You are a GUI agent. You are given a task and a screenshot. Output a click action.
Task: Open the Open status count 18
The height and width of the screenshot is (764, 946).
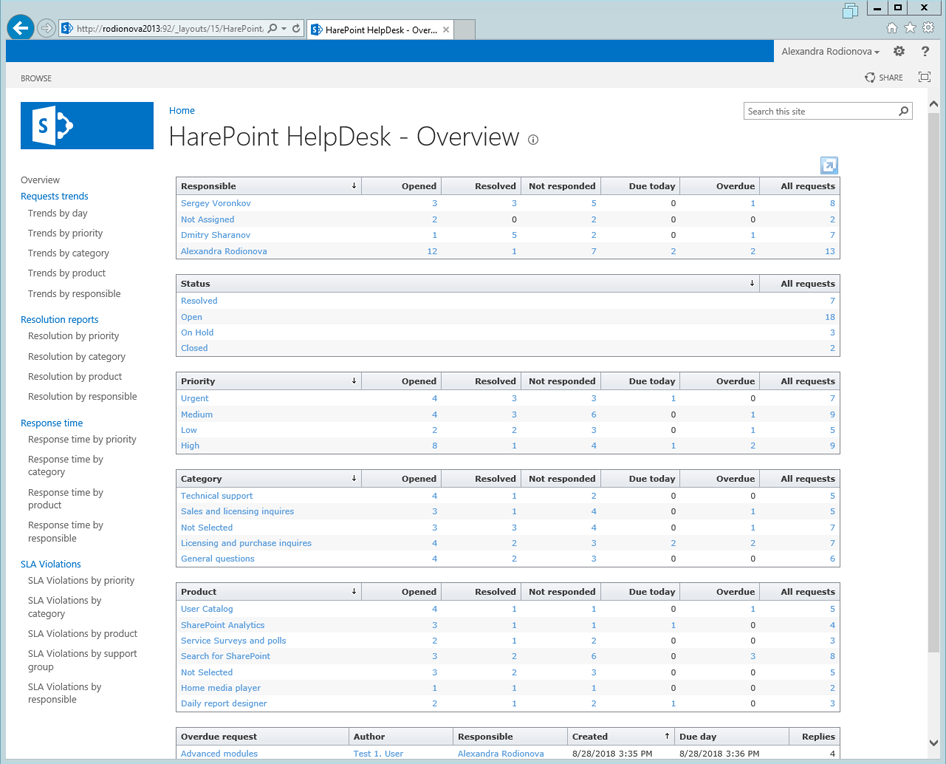coord(830,317)
